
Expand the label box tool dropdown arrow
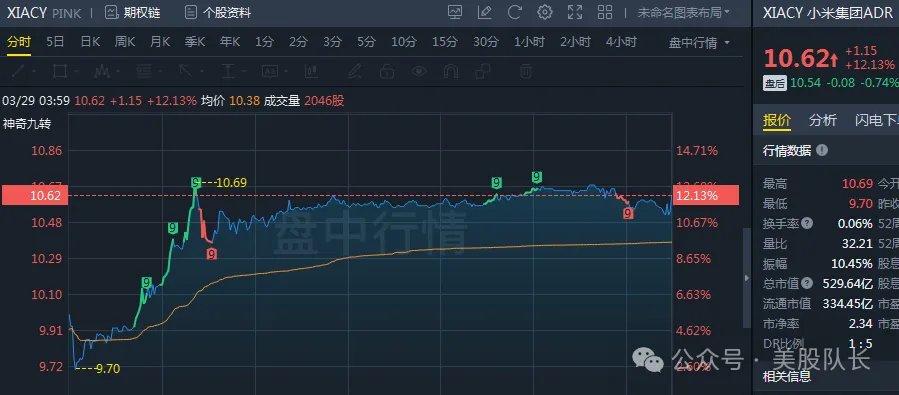(286, 72)
